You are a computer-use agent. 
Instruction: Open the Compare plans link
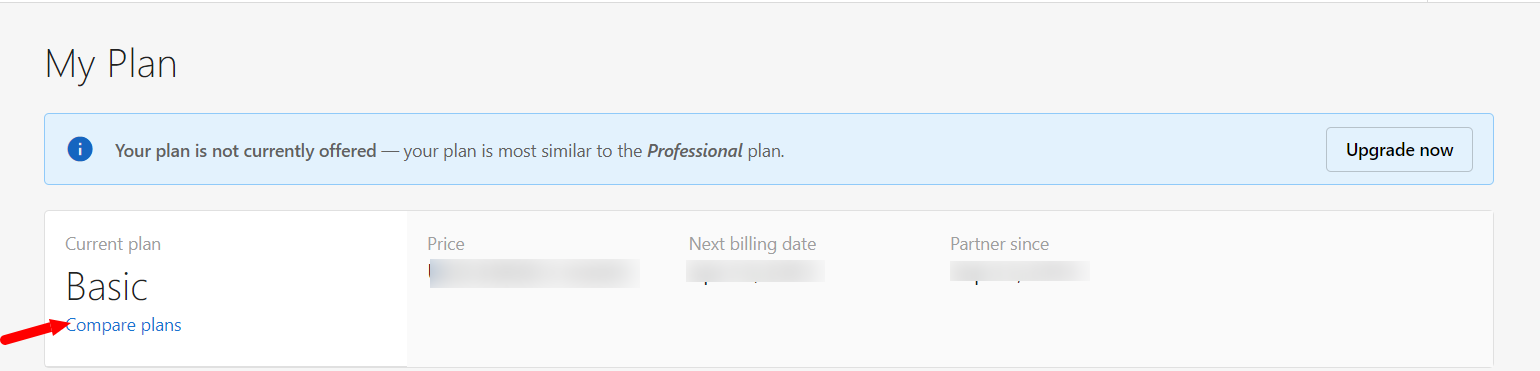pyautogui.click(x=124, y=325)
